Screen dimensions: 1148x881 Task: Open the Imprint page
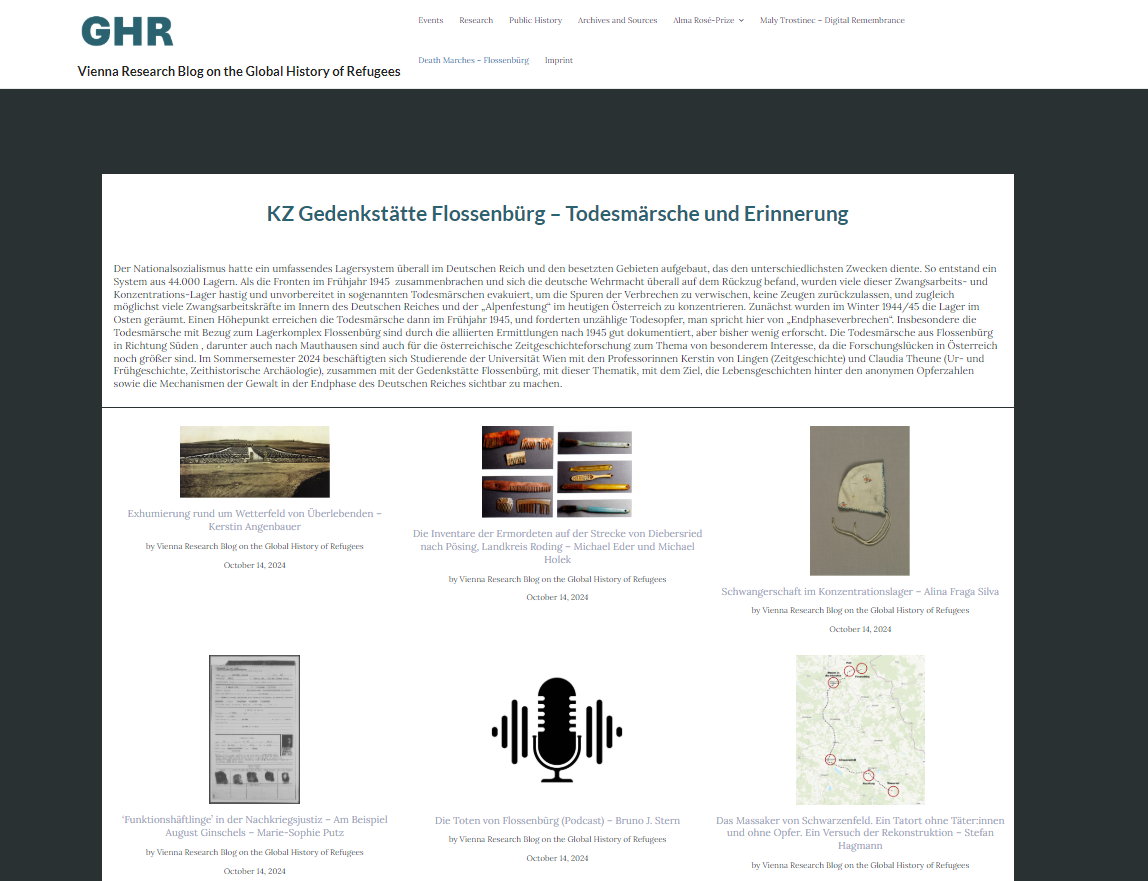[x=559, y=60]
